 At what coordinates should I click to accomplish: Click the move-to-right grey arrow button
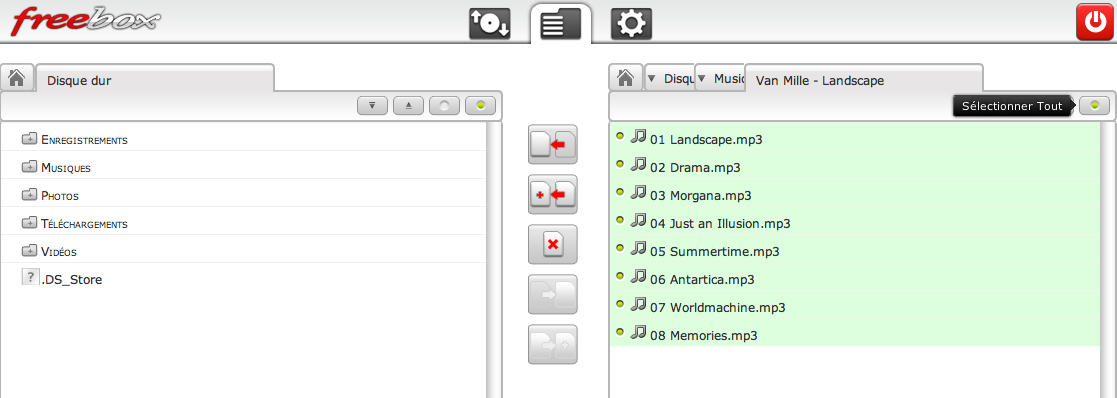click(x=552, y=294)
